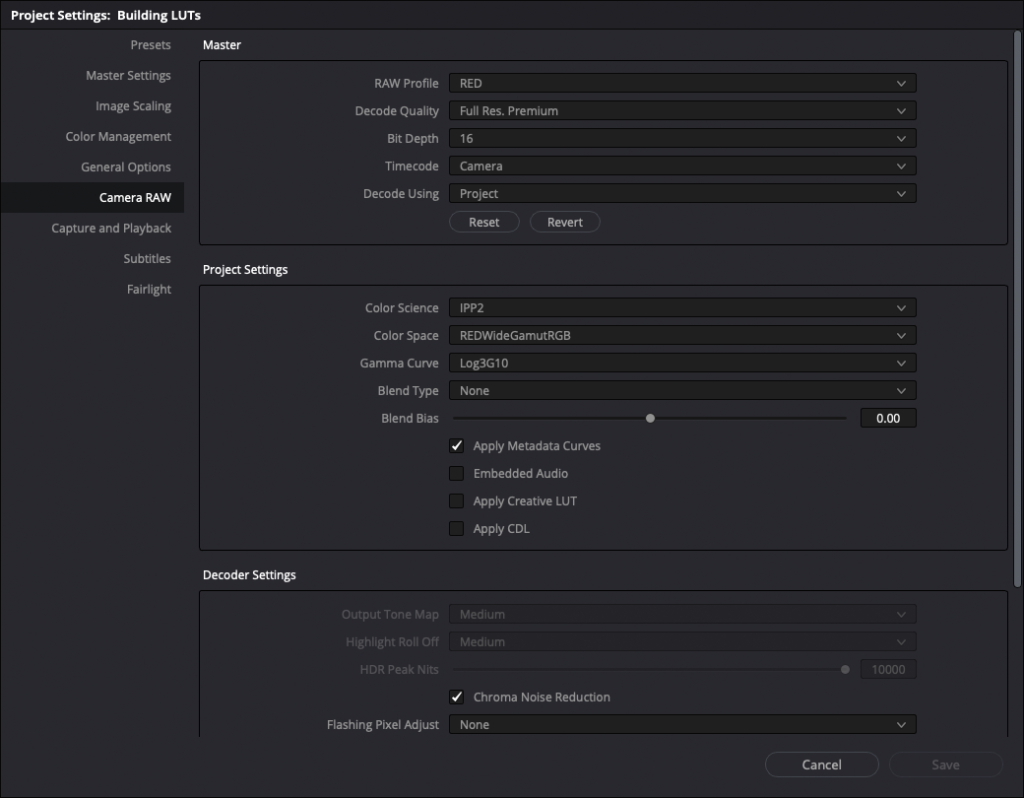The height and width of the screenshot is (798, 1024).
Task: Open the Bit Depth dropdown
Action: tap(682, 139)
